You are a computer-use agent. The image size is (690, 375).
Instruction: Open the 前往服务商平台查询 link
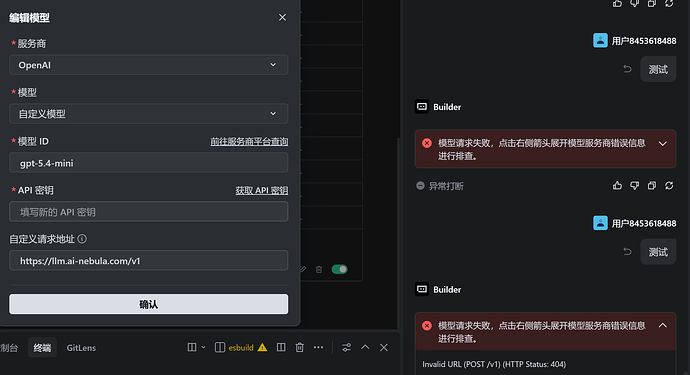249,141
